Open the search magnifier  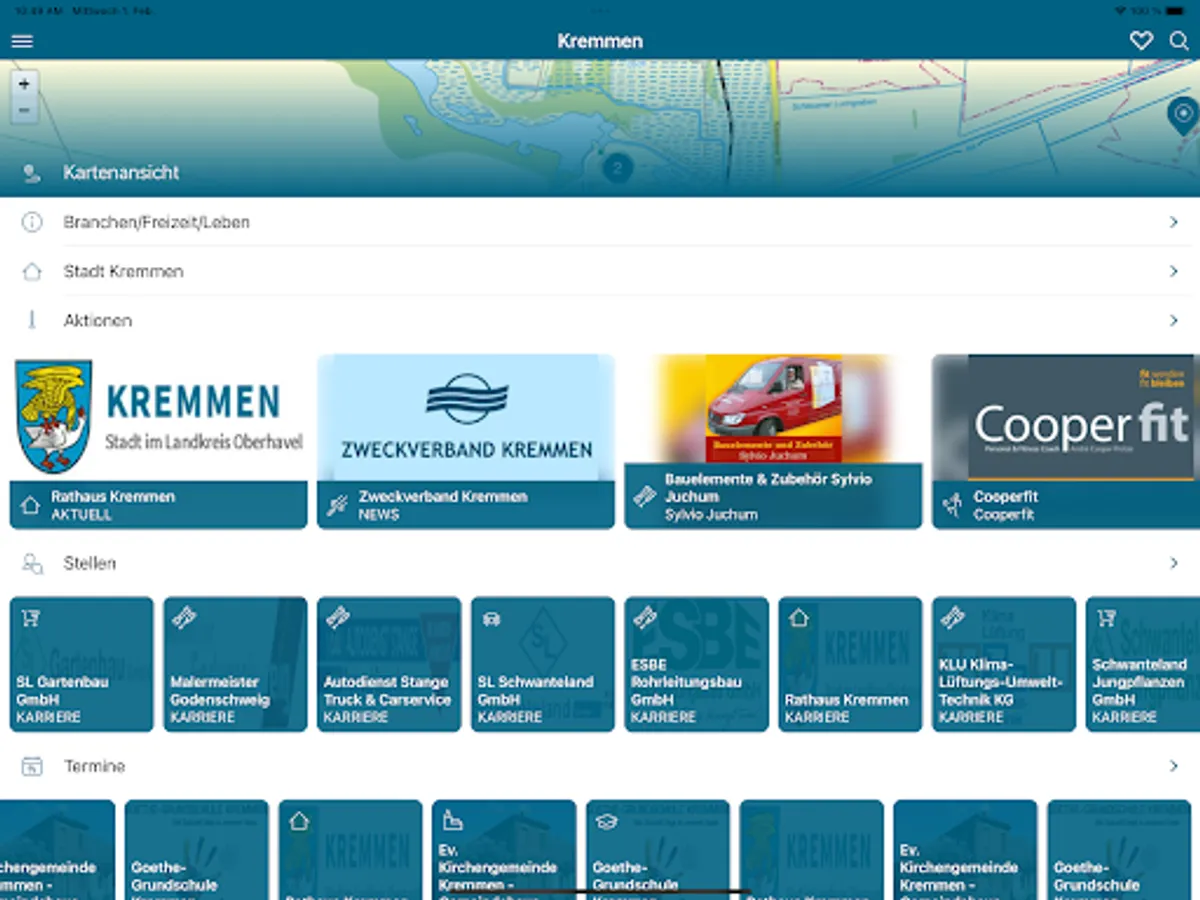(1180, 41)
